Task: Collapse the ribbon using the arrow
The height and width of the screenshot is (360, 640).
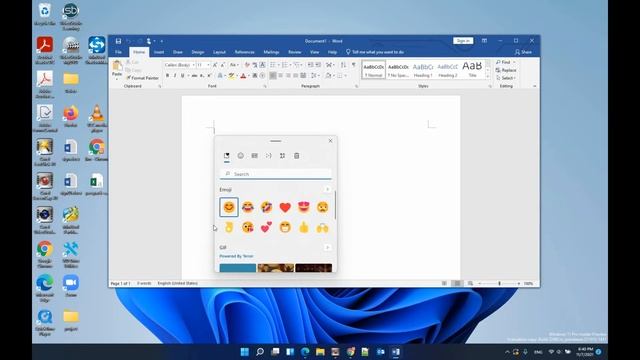Action: point(534,87)
